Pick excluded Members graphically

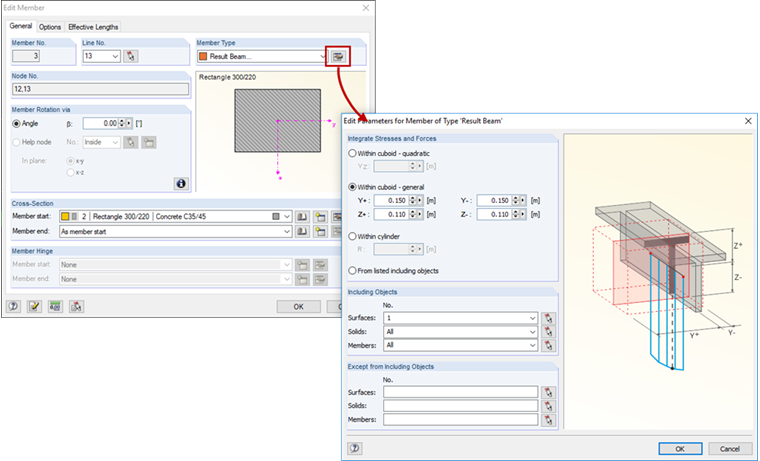pyautogui.click(x=548, y=420)
